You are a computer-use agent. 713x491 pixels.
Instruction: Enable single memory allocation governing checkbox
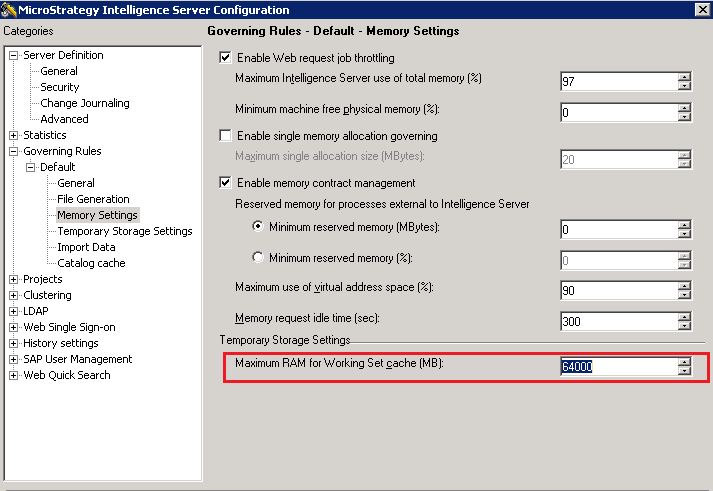click(225, 136)
